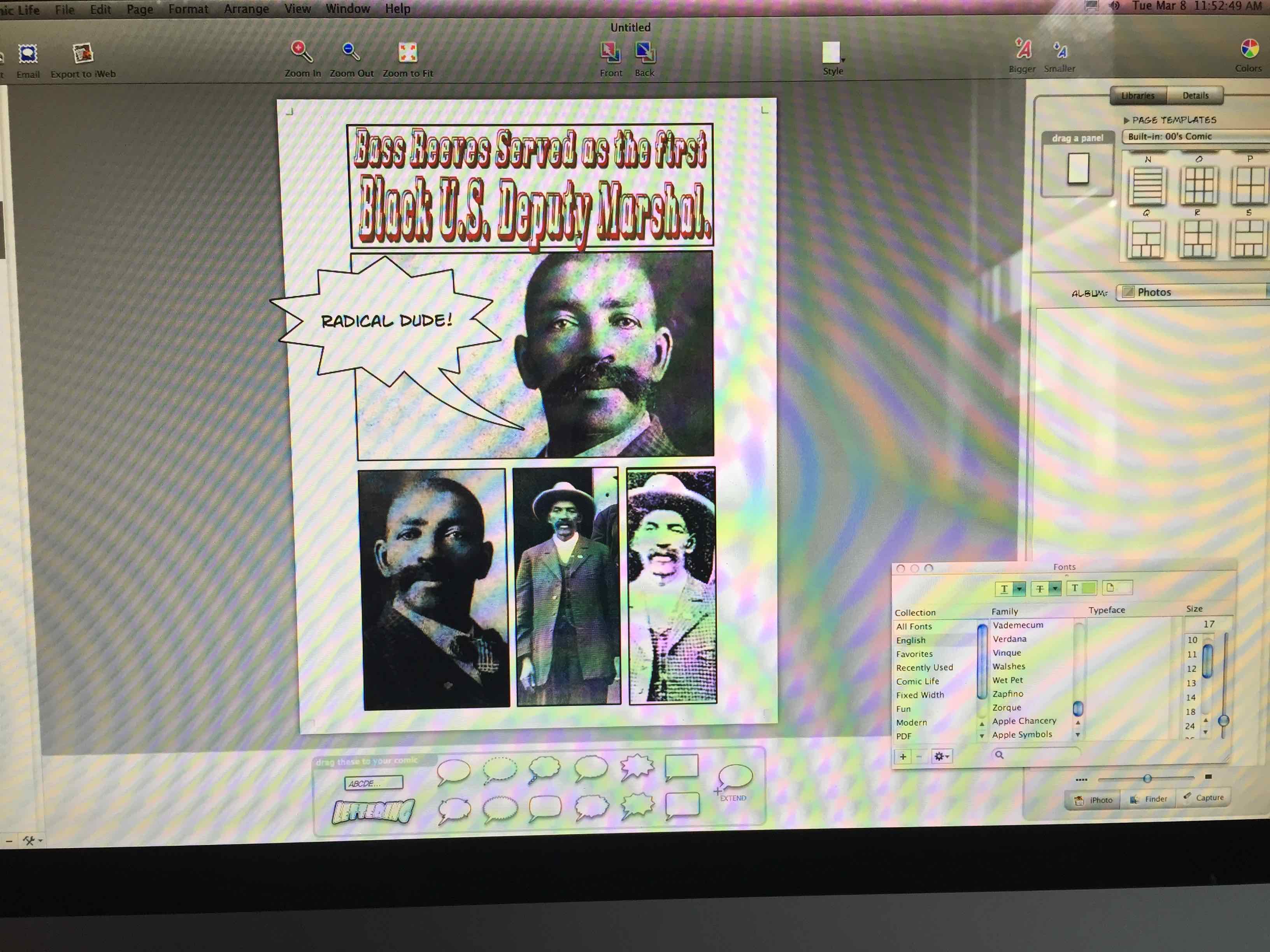Click the add font collection plus button
Screen dimensions: 1270x952
903,756
